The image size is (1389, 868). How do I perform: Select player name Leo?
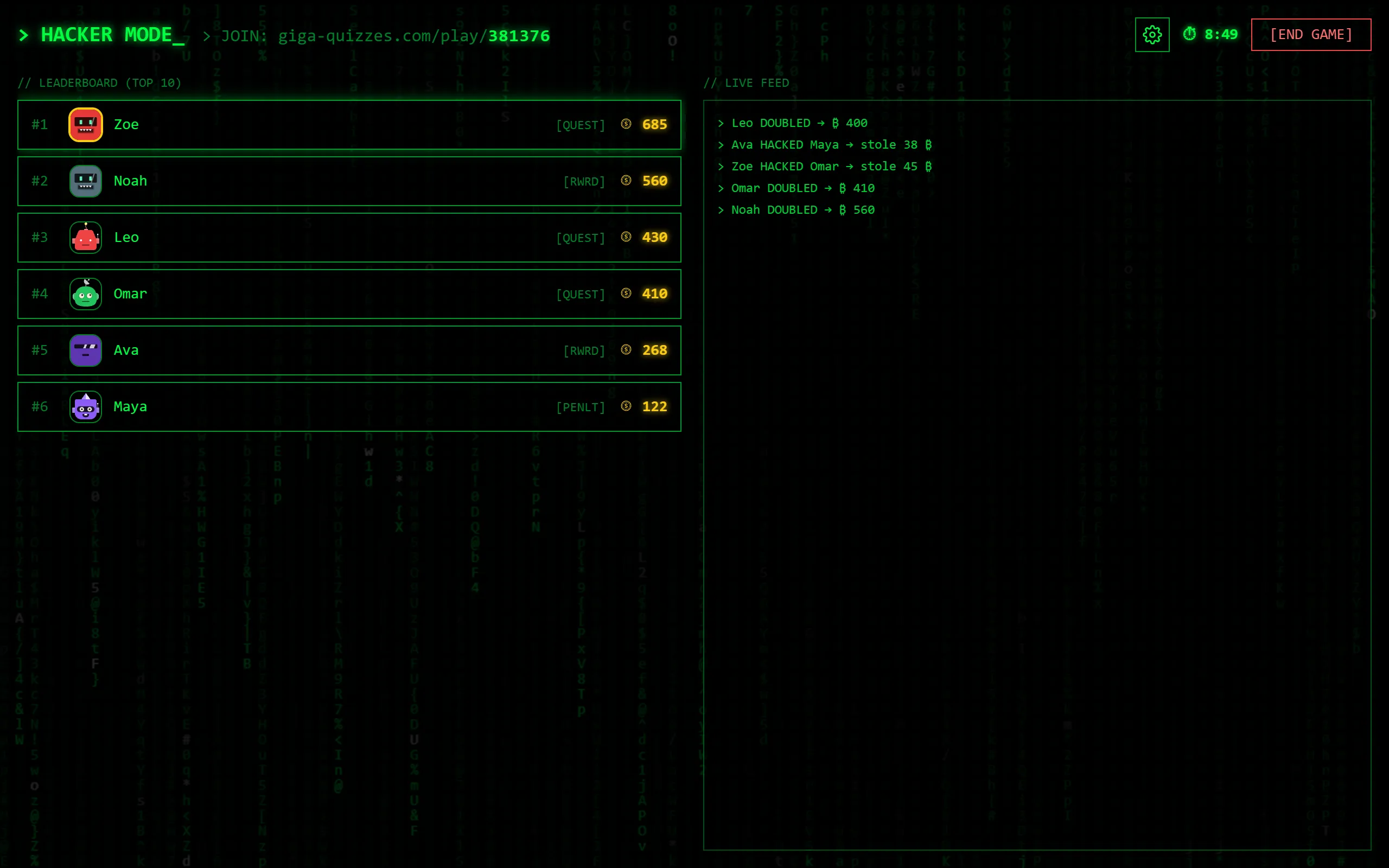coord(126,237)
